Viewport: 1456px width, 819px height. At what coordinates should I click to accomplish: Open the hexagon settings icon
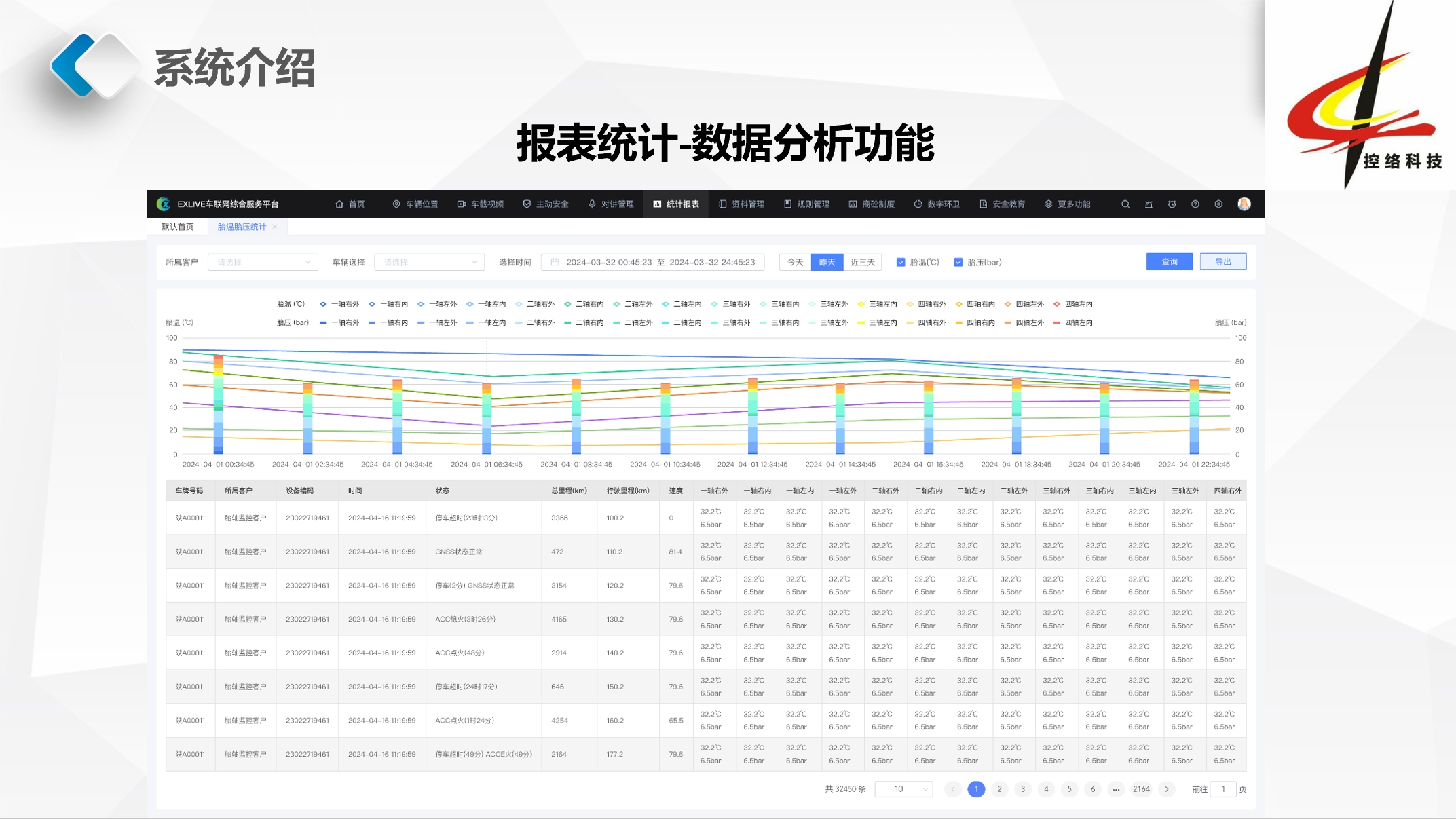point(1218,204)
